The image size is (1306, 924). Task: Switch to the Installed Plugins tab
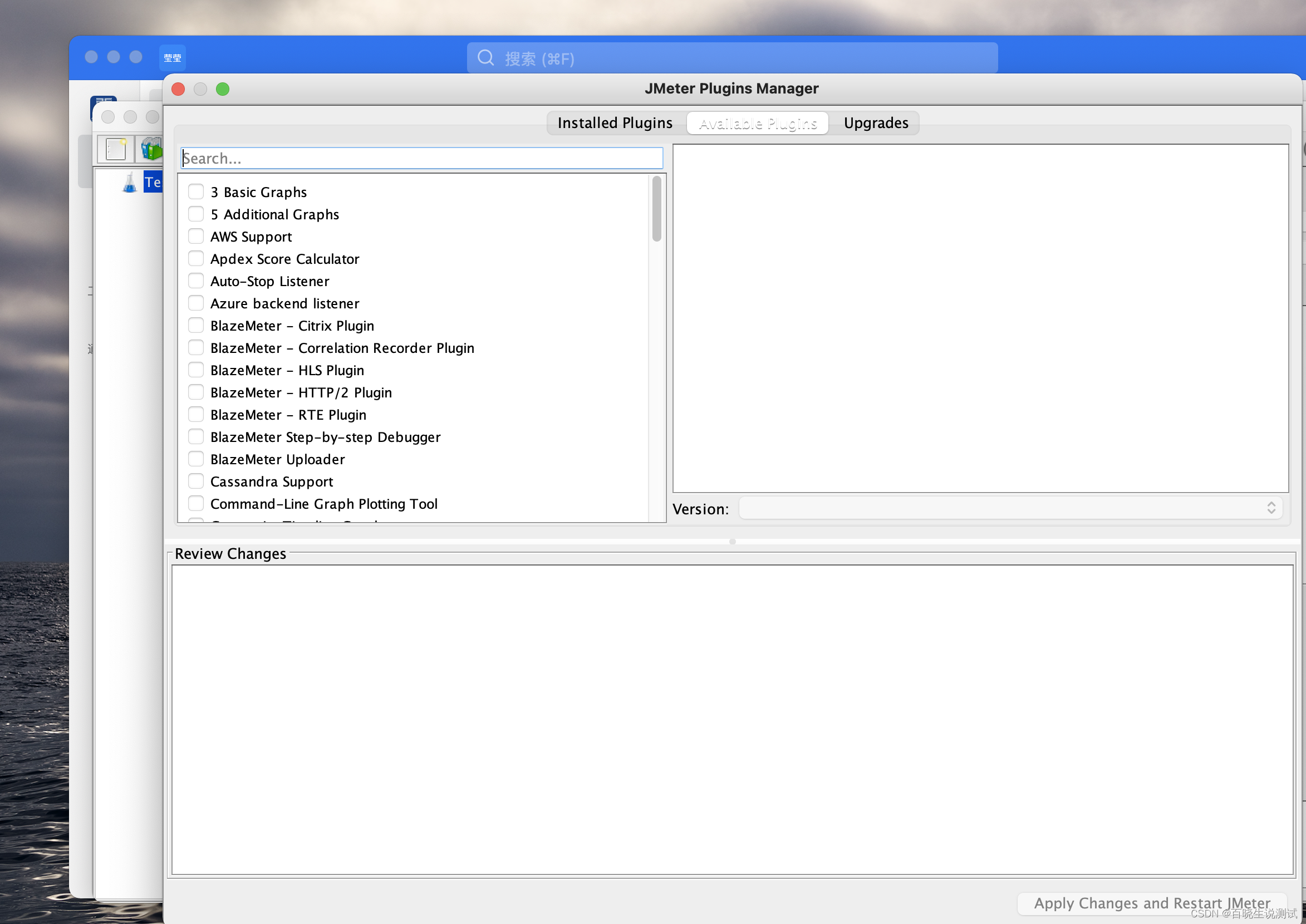615,123
